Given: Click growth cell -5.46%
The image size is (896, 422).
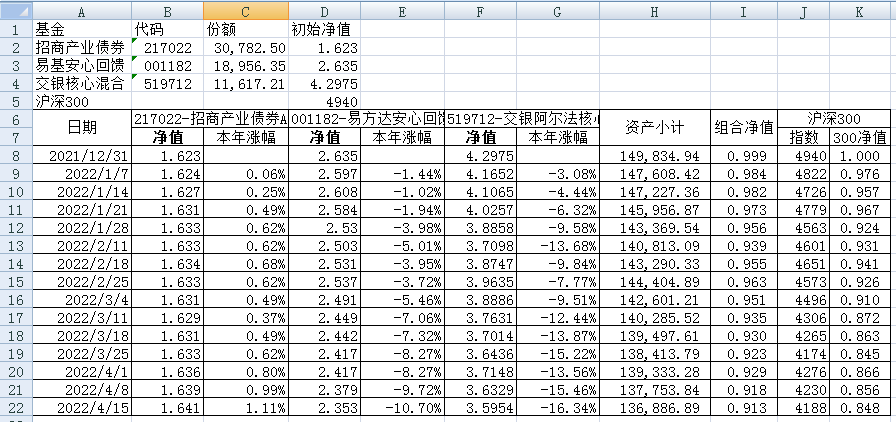Looking at the screenshot, I should coord(403,300).
